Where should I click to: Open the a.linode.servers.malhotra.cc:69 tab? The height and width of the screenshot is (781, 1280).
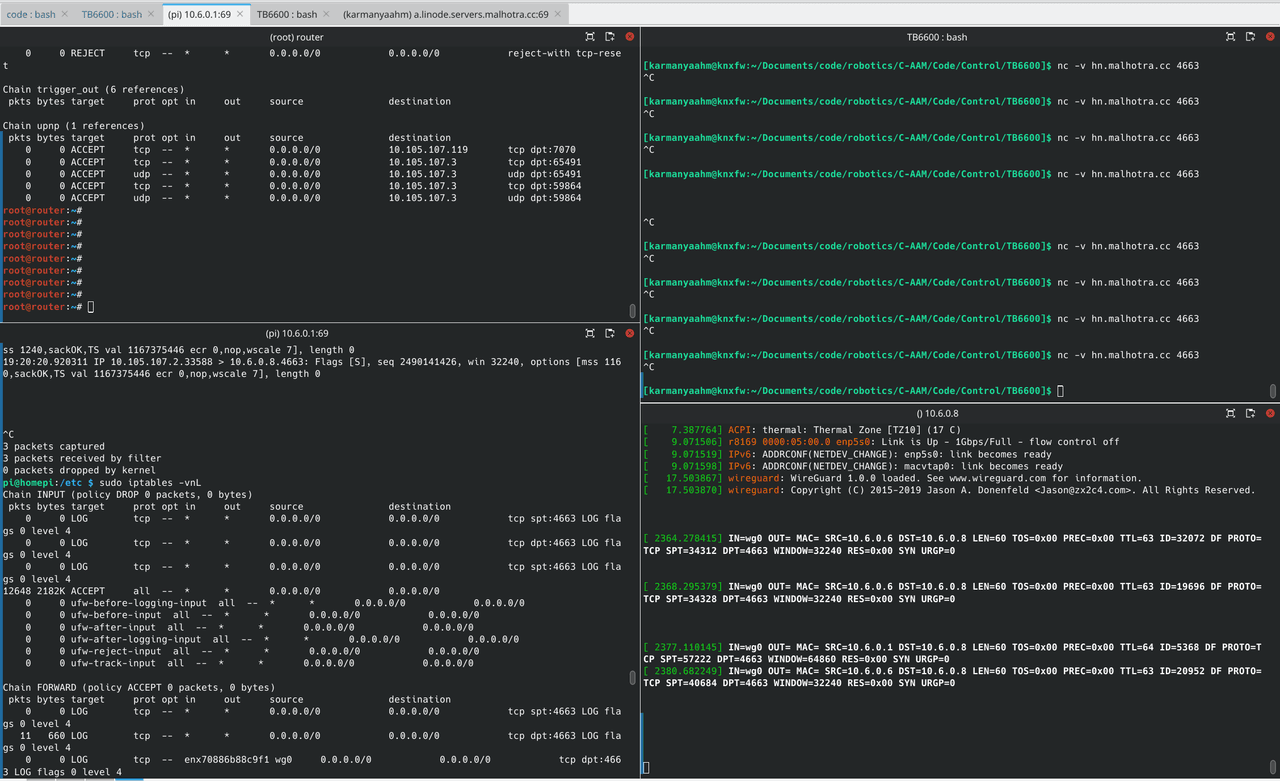445,14
